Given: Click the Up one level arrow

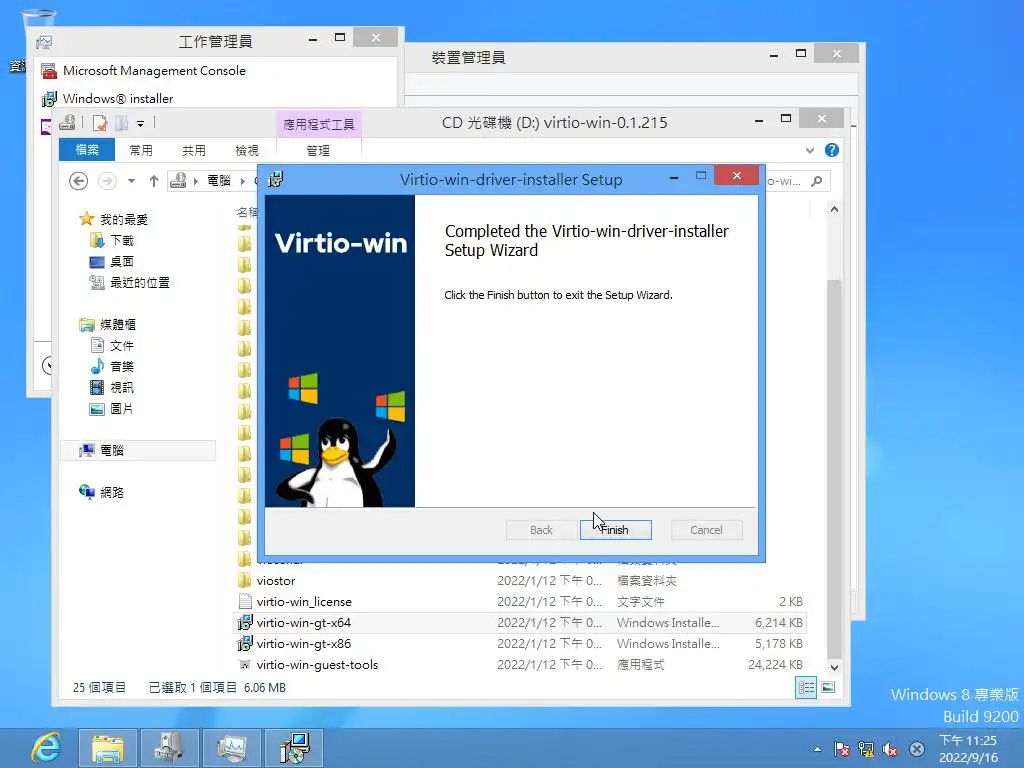Looking at the screenshot, I should click(x=153, y=181).
